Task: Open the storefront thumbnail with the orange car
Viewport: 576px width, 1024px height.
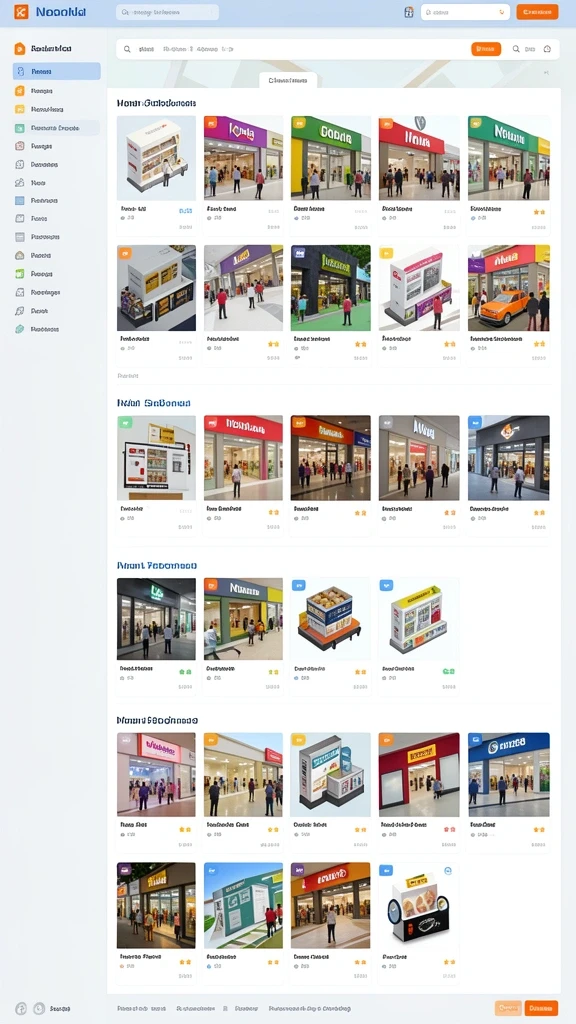Action: pos(509,288)
